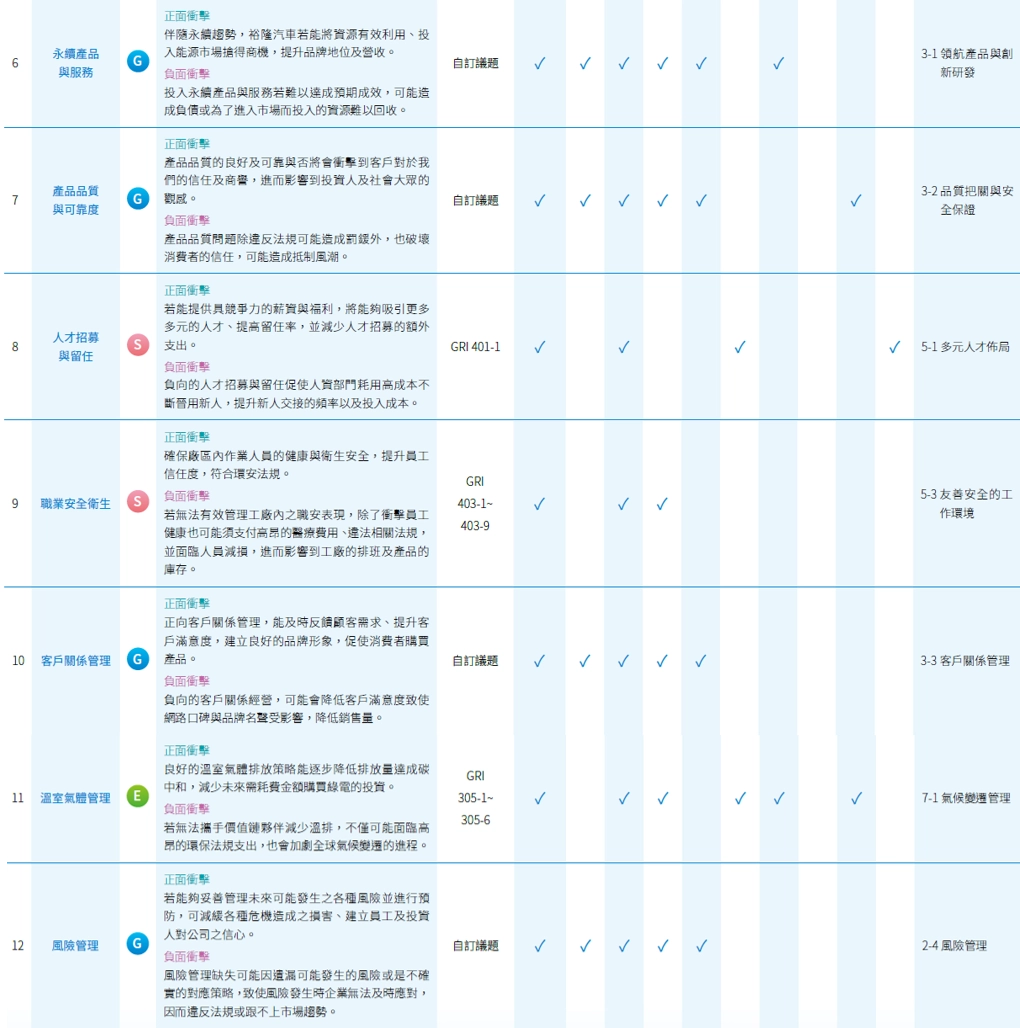This screenshot has height=1028, width=1020.
Task: Jump to chapter 5-3 友善安全的工作環境
Action: point(966,503)
